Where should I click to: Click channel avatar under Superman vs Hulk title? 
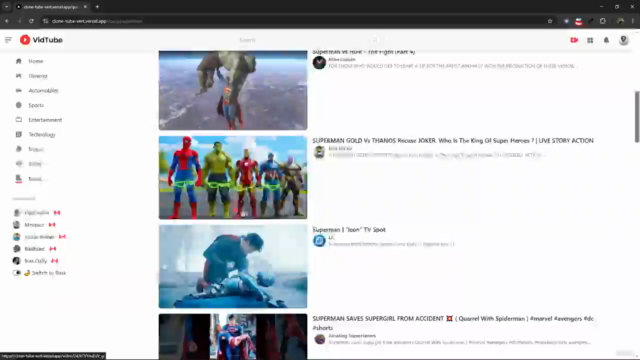pos(319,63)
